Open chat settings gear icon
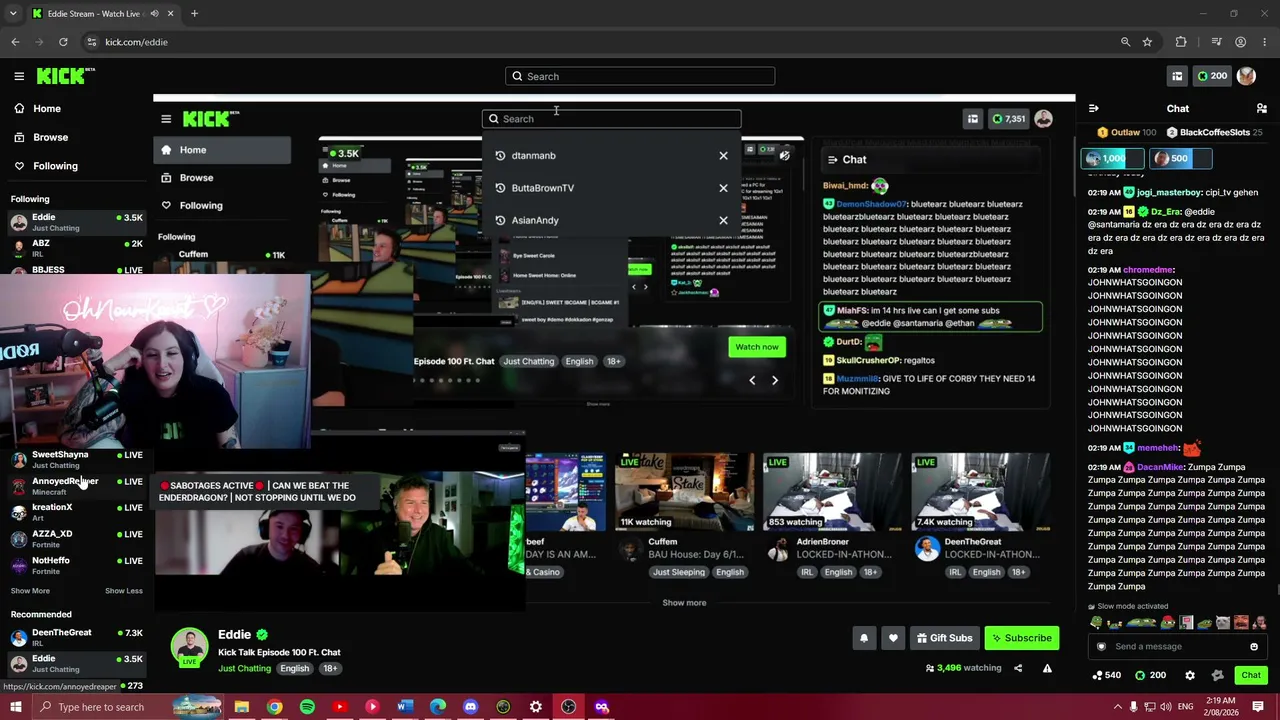 coord(1190,675)
